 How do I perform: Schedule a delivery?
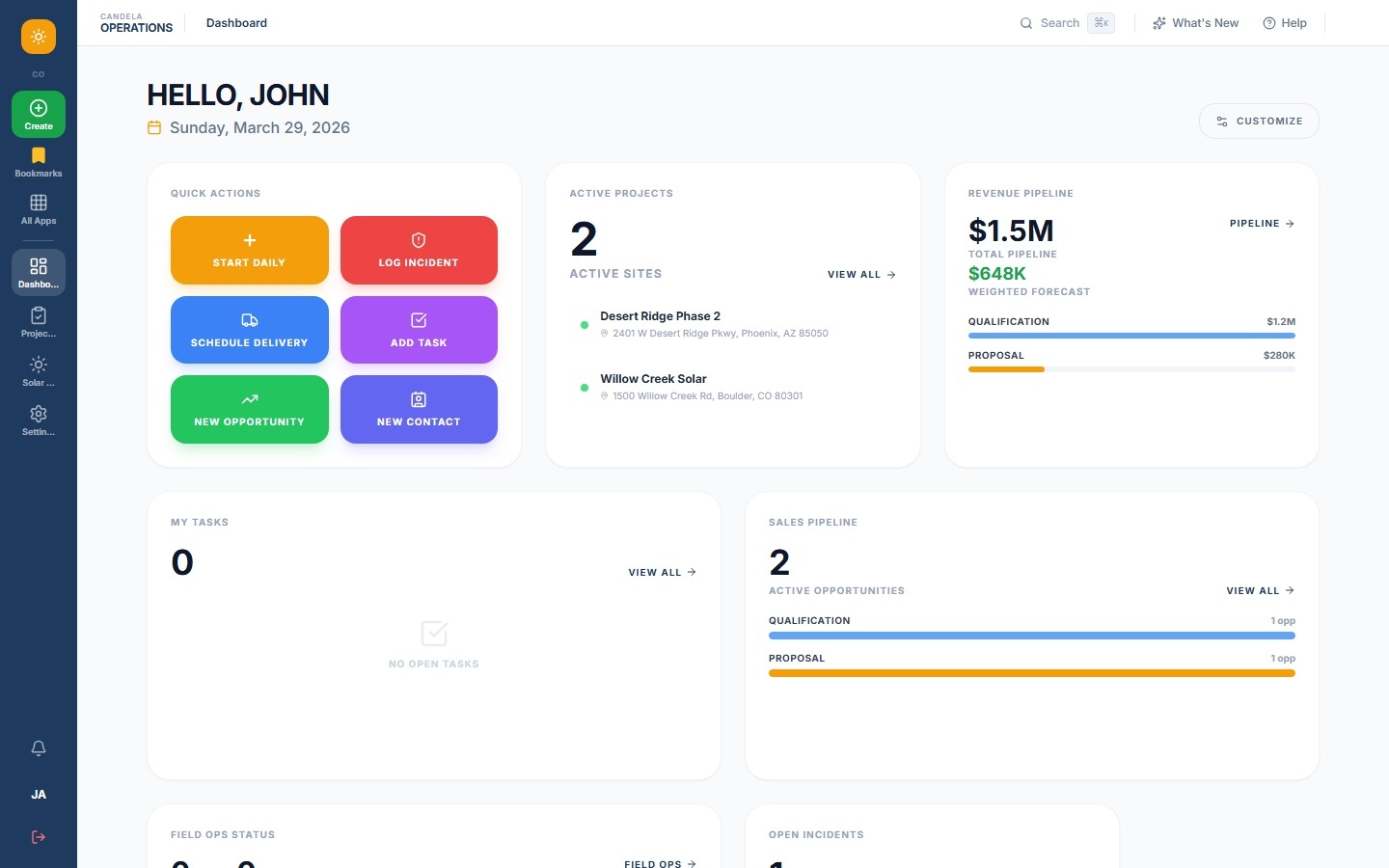pyautogui.click(x=250, y=330)
